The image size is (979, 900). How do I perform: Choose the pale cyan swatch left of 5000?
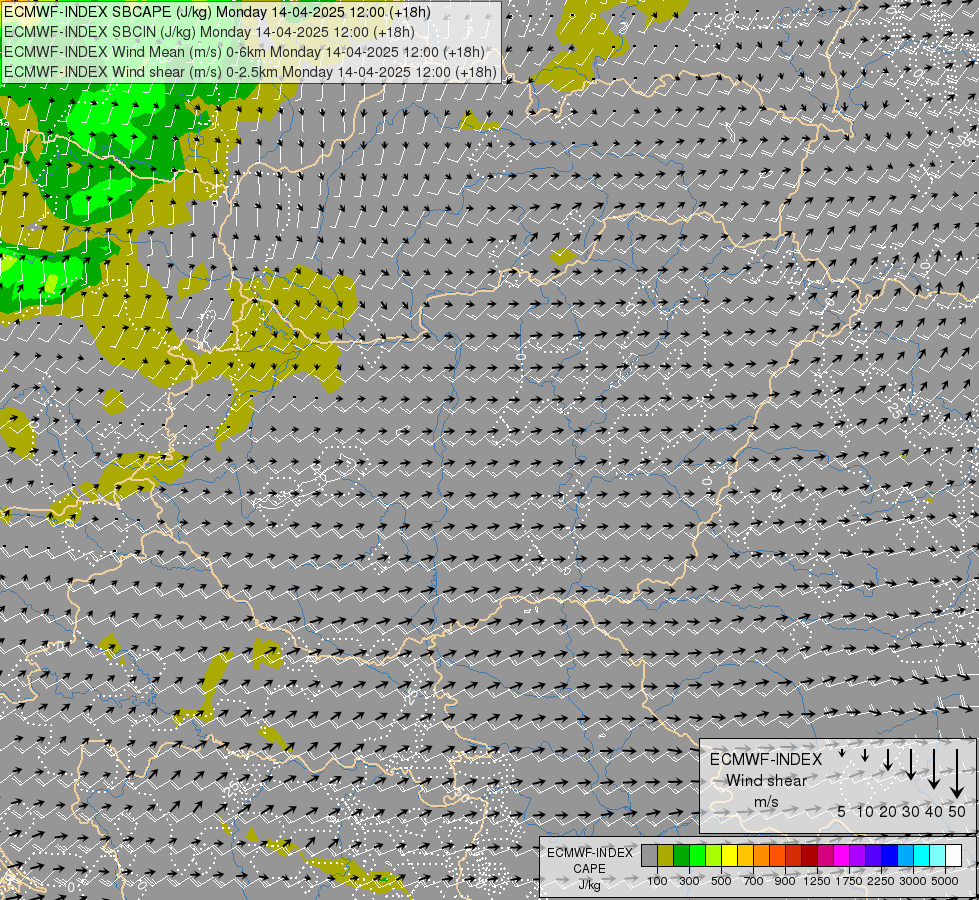937,855
